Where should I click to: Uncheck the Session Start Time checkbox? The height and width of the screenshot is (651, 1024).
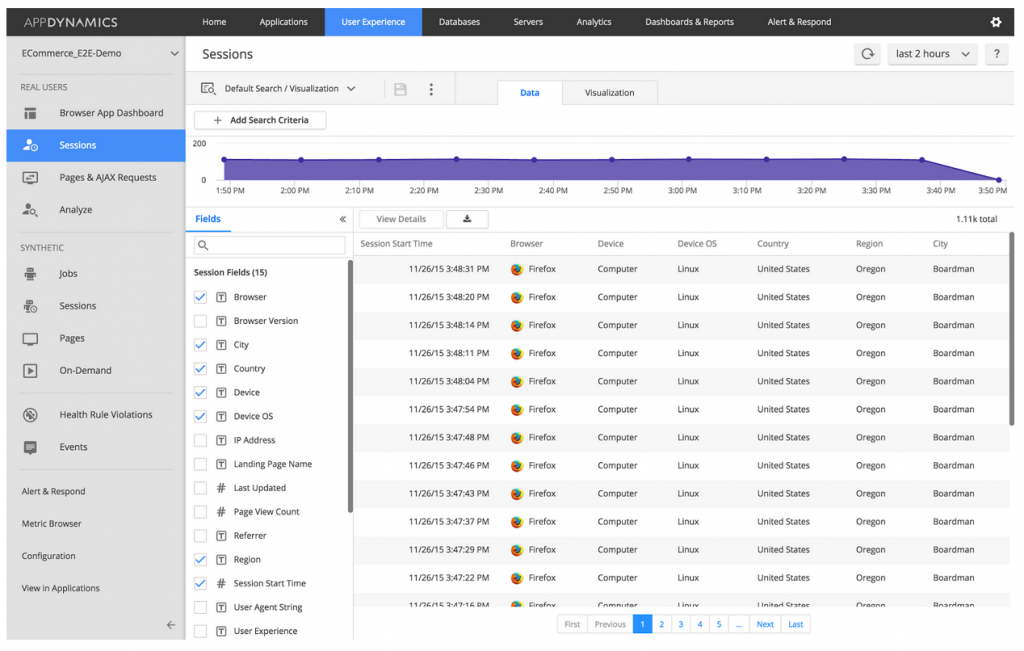200,584
